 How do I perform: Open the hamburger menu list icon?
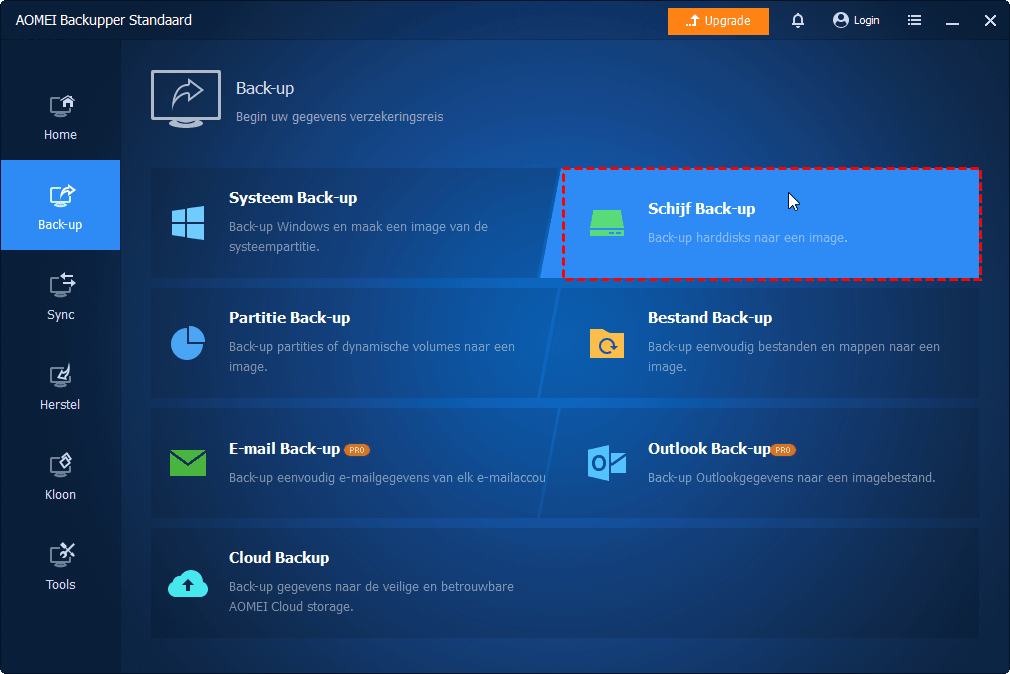click(x=914, y=21)
